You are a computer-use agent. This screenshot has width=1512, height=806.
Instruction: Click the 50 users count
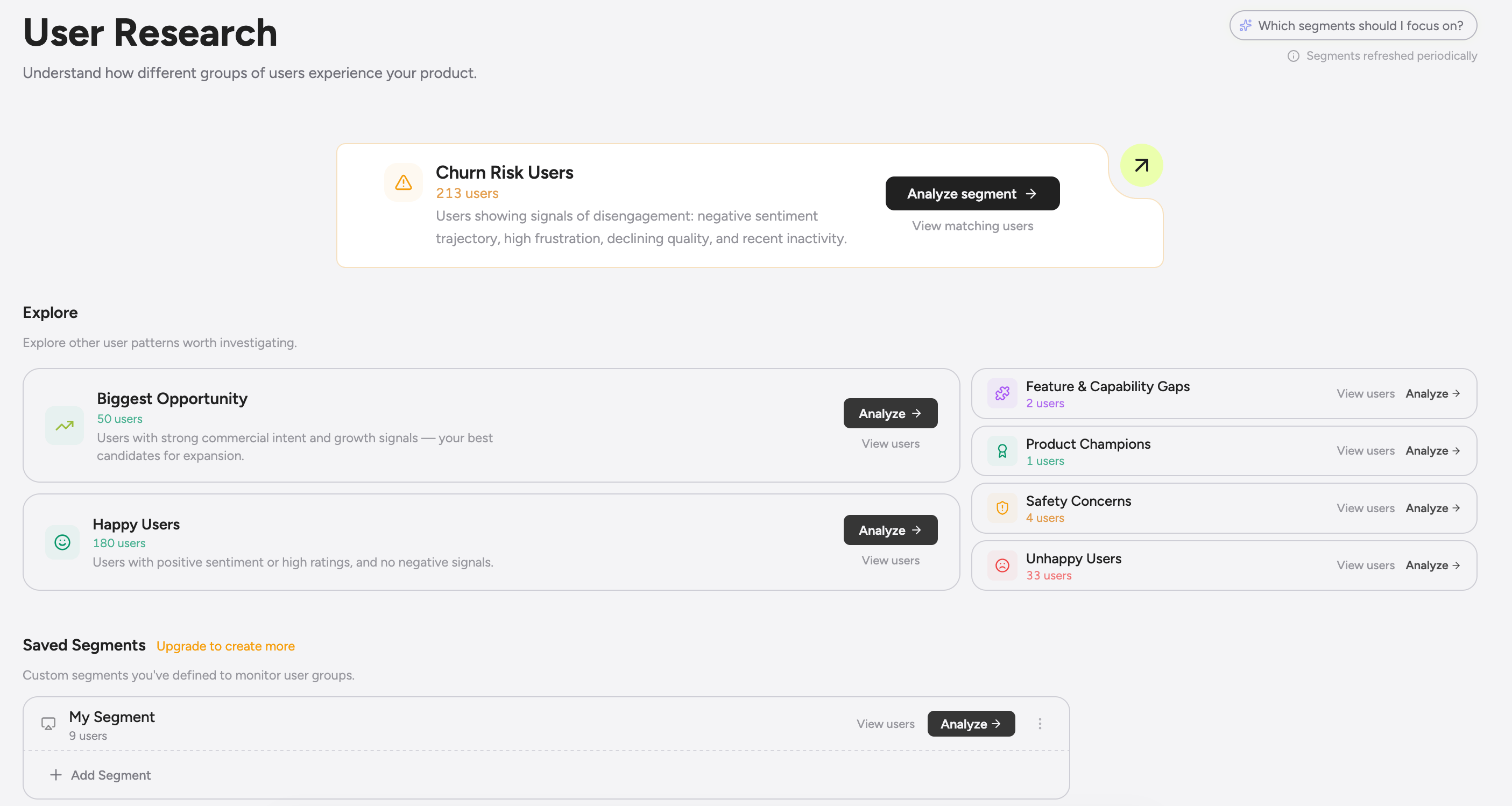[120, 419]
